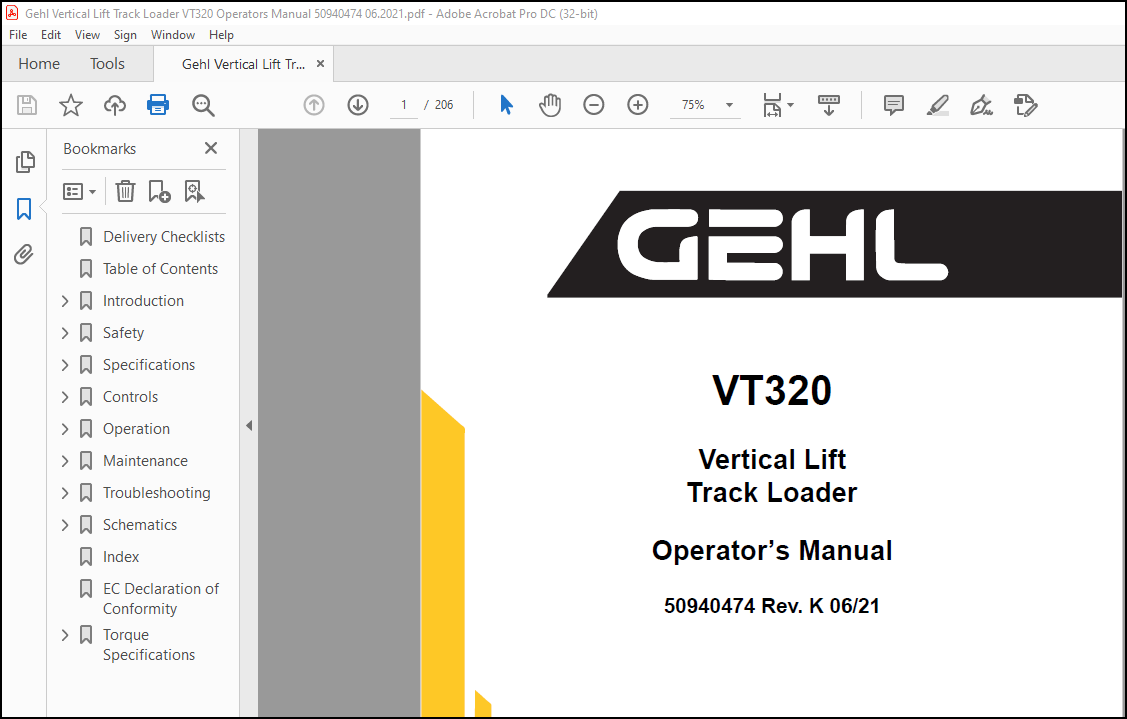Open the File menu
The height and width of the screenshot is (719, 1127).
click(18, 35)
